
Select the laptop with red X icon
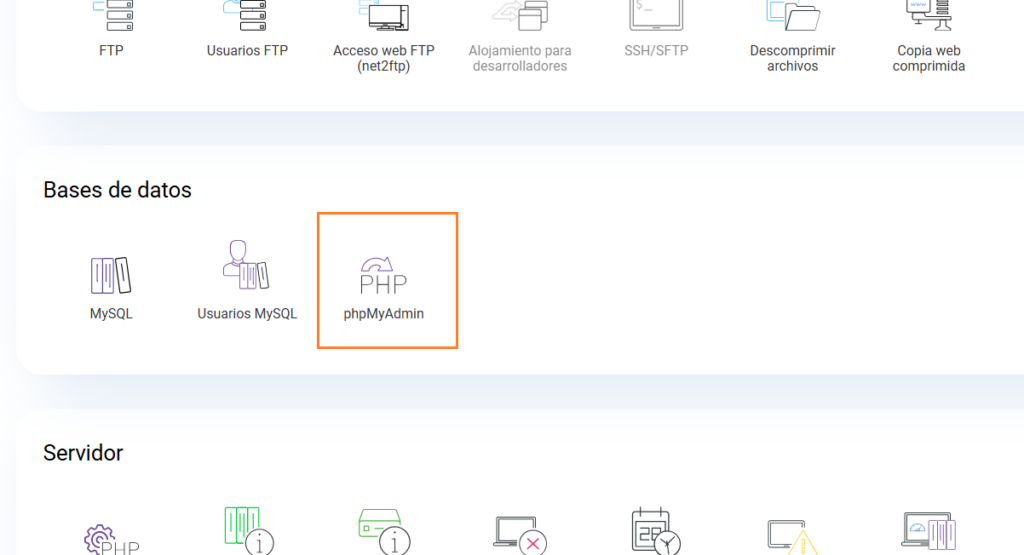tap(520, 534)
